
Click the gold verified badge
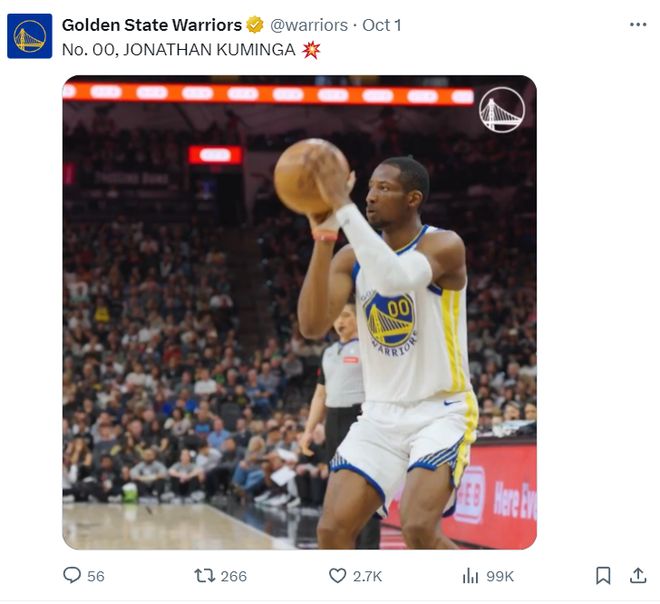coord(256,25)
